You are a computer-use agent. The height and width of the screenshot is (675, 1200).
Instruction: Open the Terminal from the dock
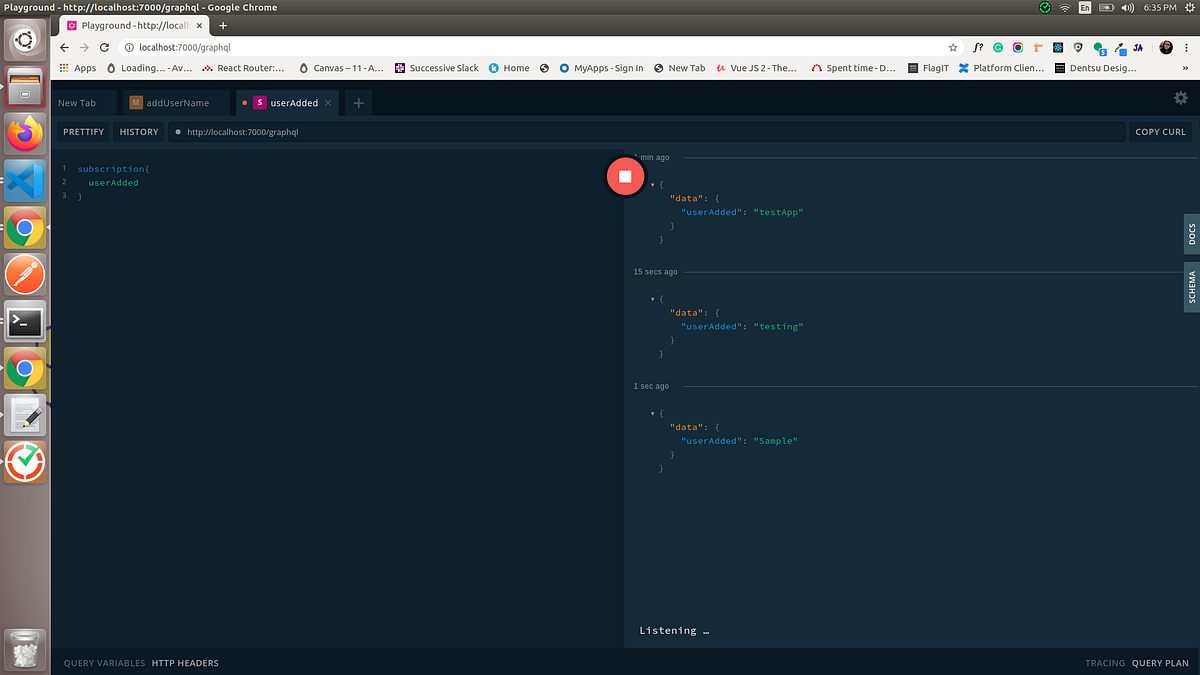[24, 322]
